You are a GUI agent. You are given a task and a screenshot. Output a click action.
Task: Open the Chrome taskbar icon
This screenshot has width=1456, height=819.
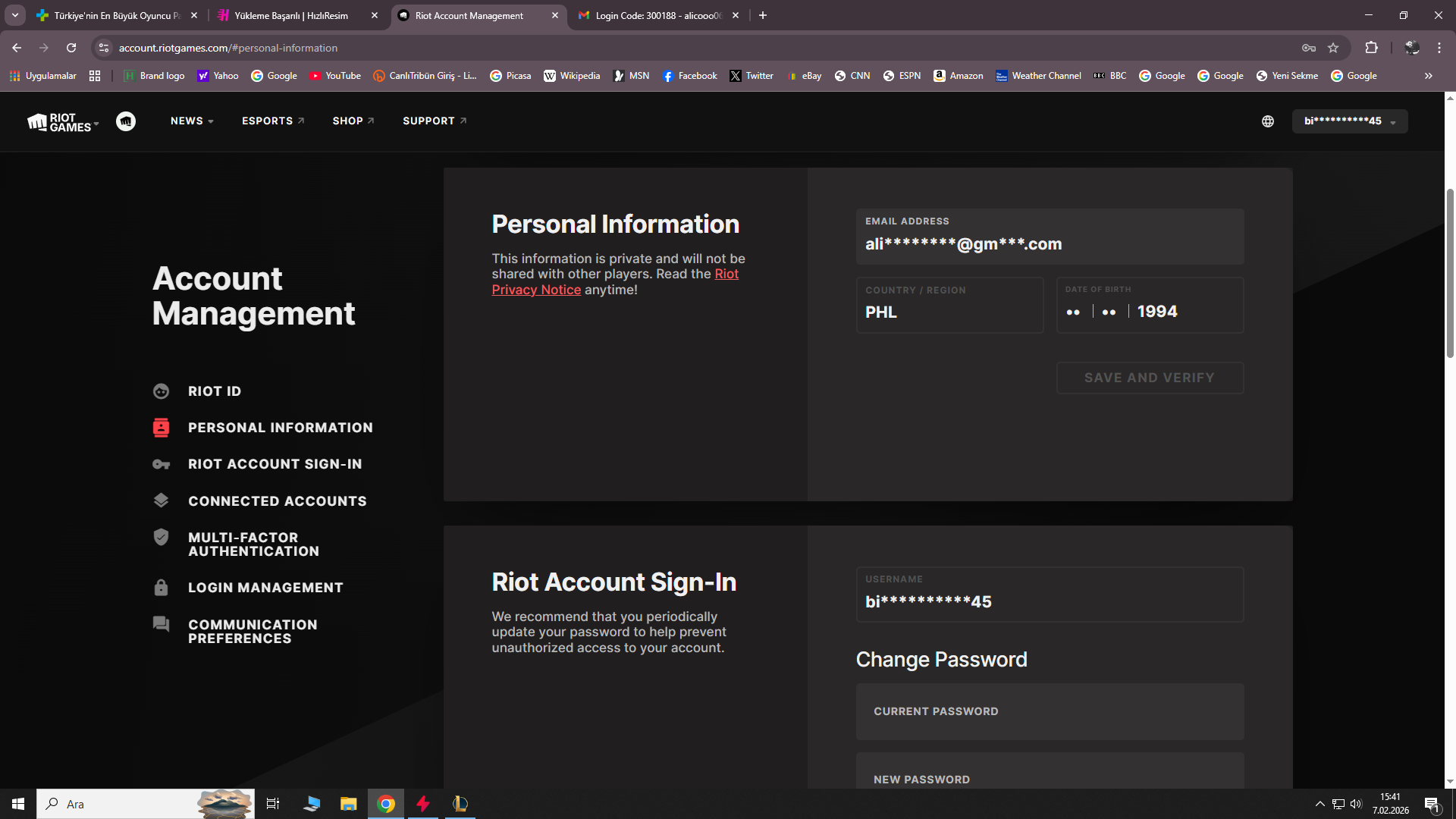pos(386,804)
